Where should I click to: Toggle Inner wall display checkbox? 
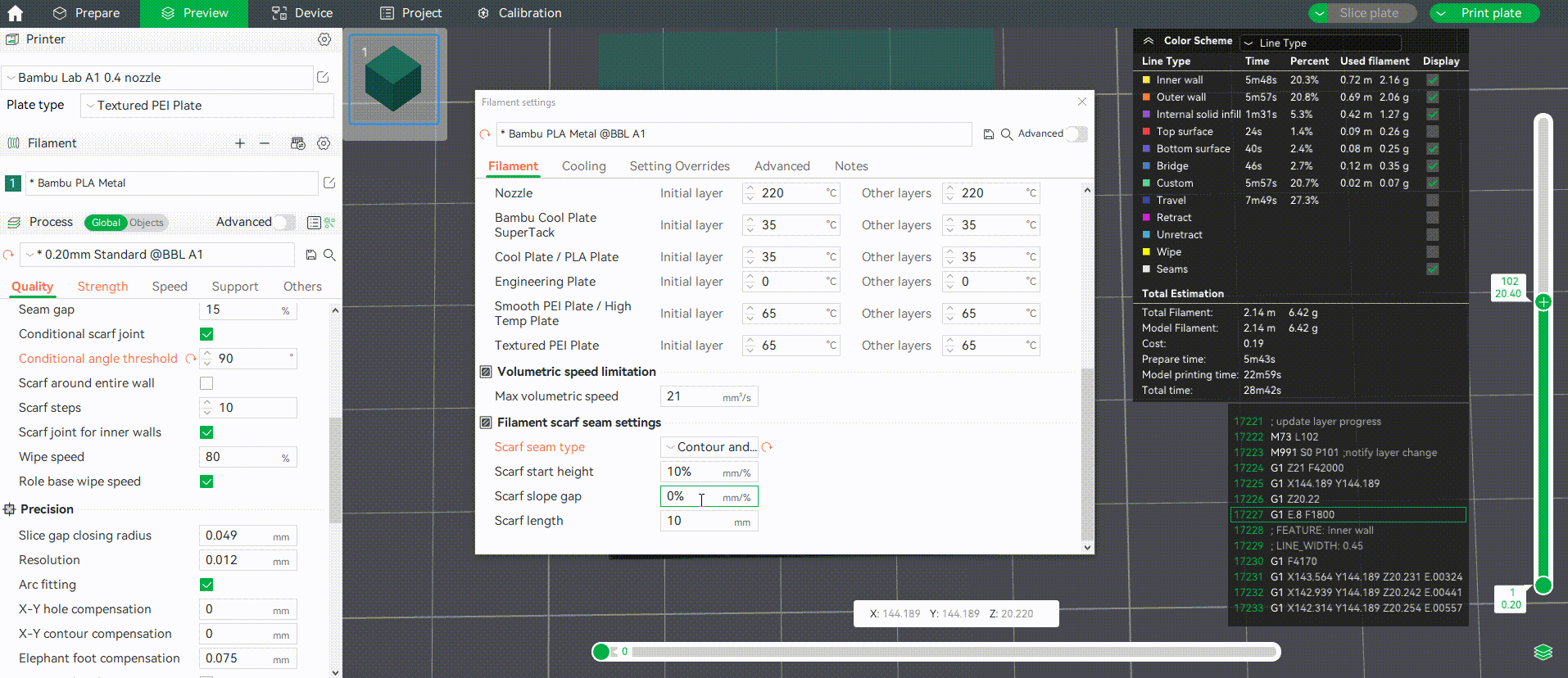click(x=1432, y=80)
